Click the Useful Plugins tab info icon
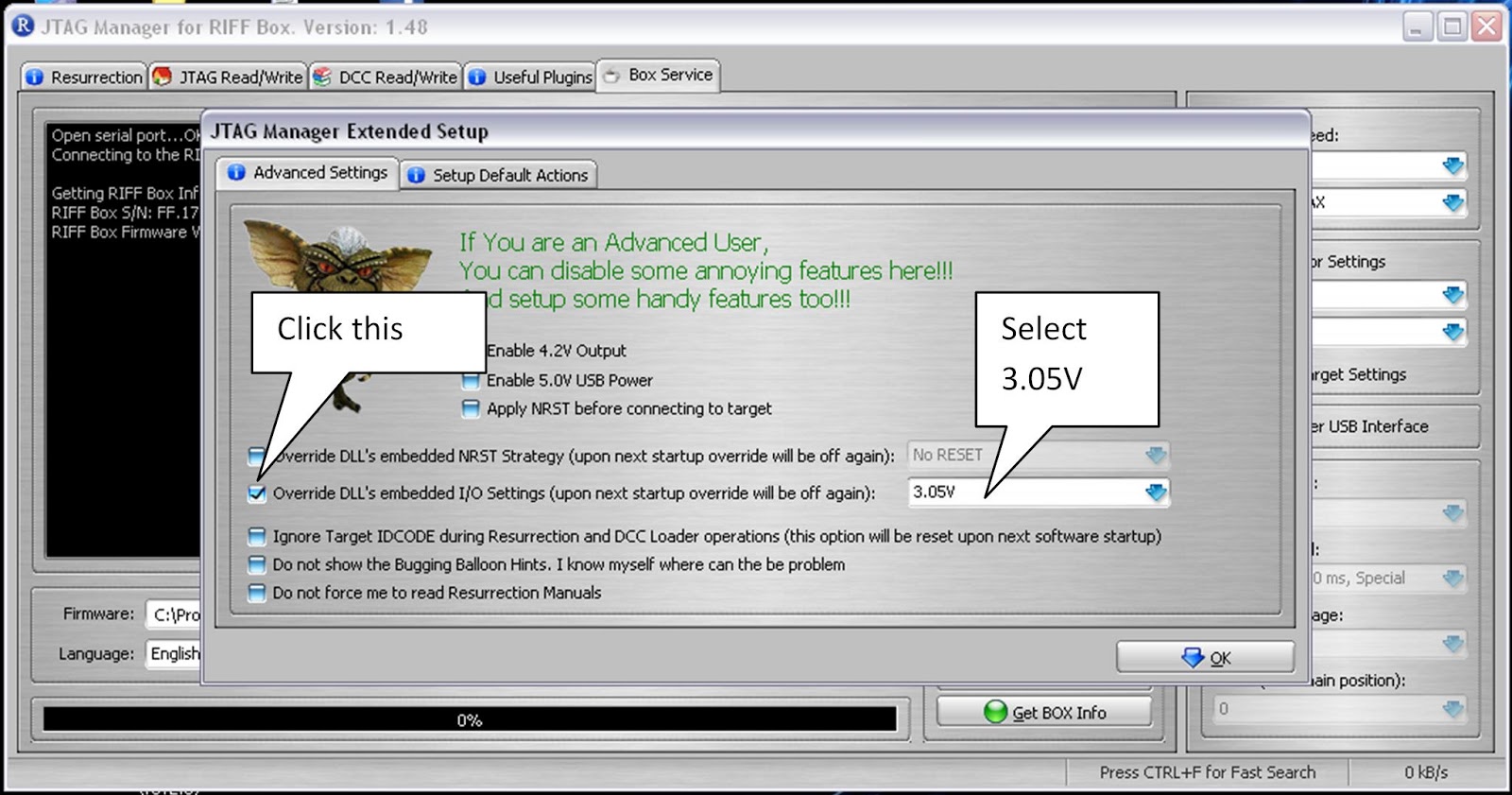The width and height of the screenshot is (1512, 795). [477, 77]
